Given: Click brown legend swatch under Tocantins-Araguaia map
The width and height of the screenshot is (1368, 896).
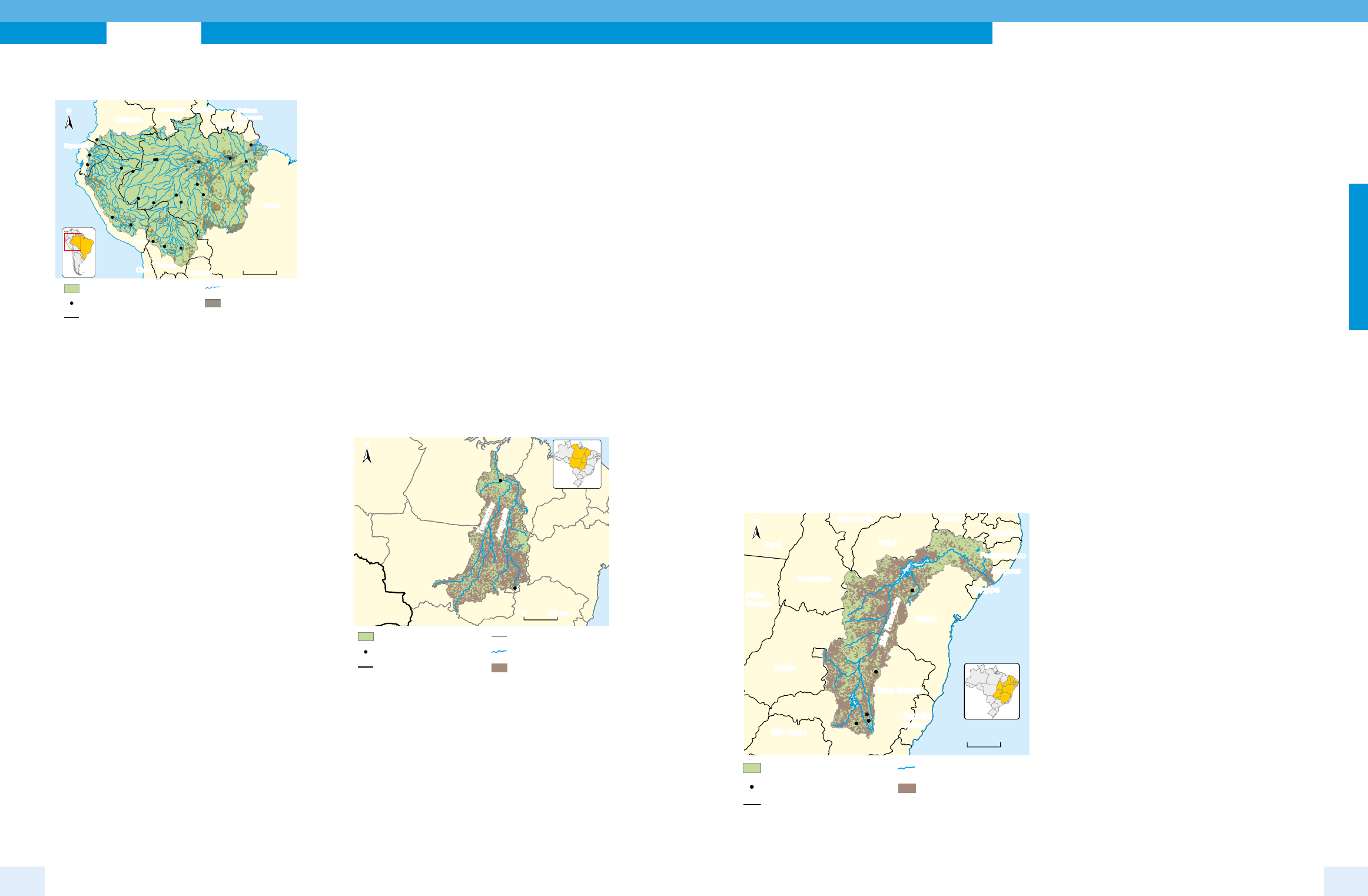Looking at the screenshot, I should [499, 668].
